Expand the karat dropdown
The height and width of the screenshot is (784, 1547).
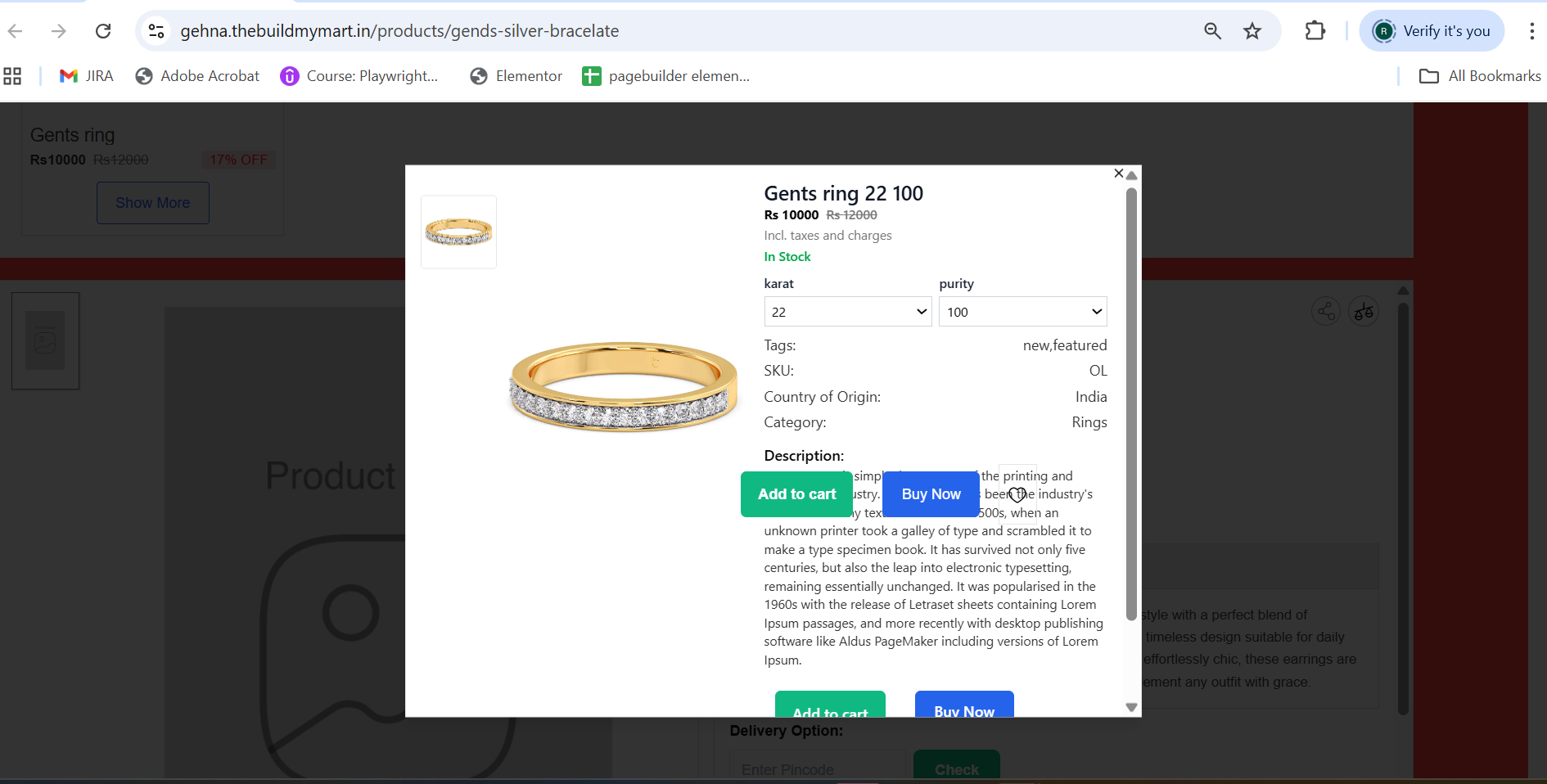848,312
